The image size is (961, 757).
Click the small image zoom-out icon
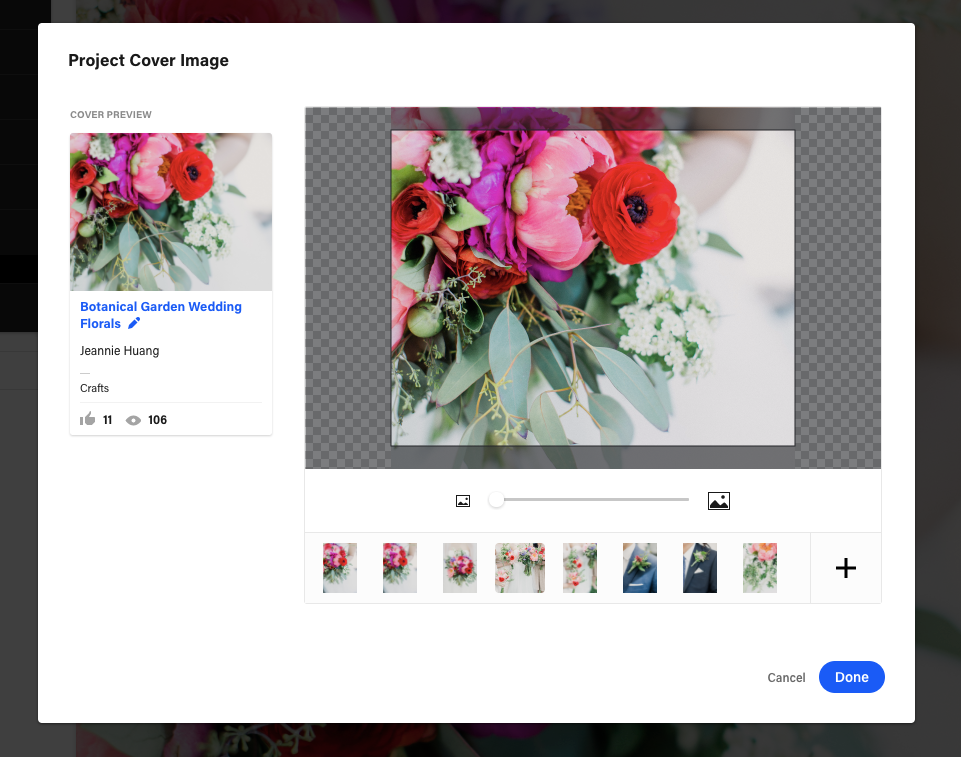(x=463, y=501)
